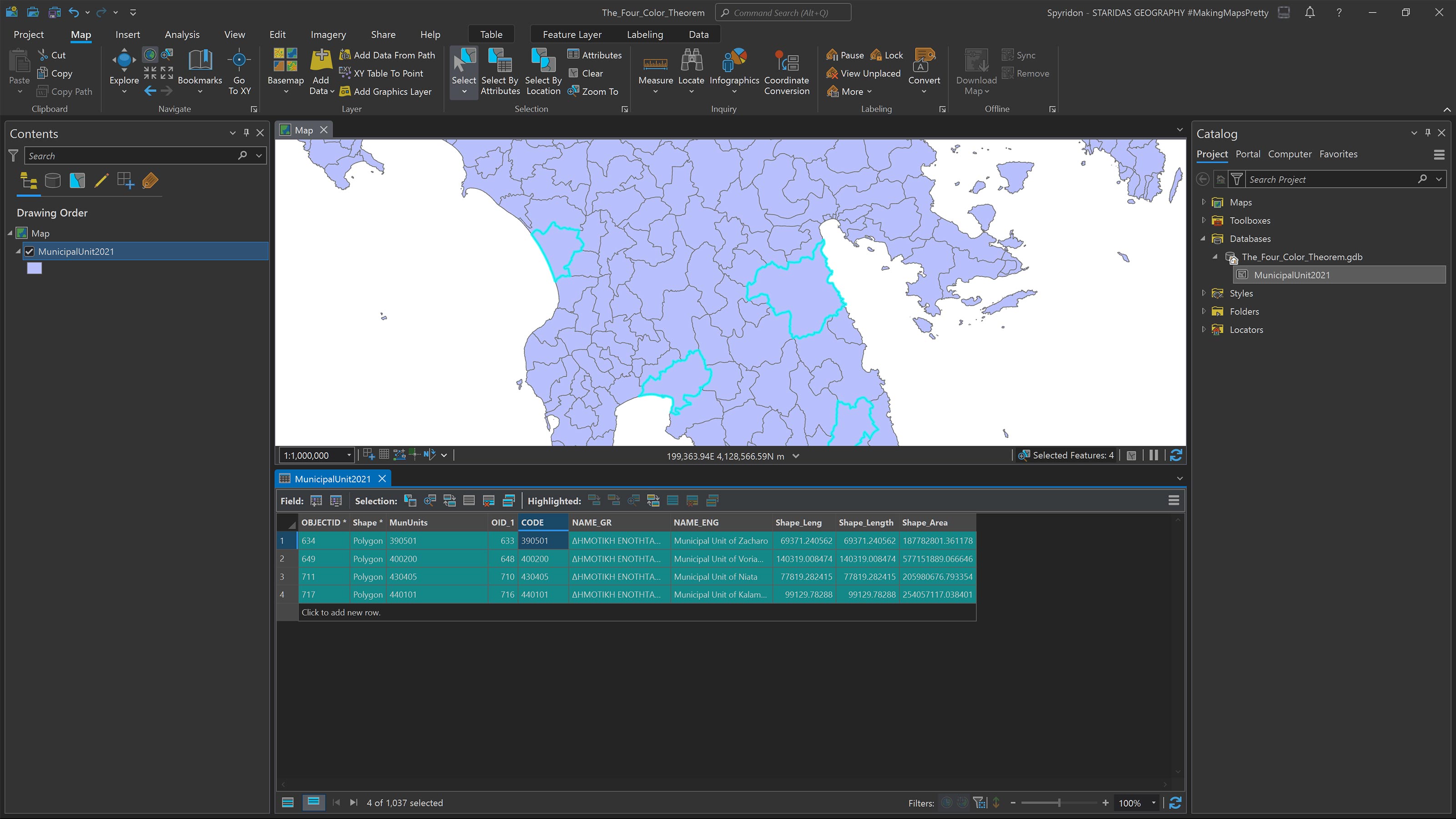Uncheck MunicipalUnit2021 layer visibility

click(x=30, y=252)
